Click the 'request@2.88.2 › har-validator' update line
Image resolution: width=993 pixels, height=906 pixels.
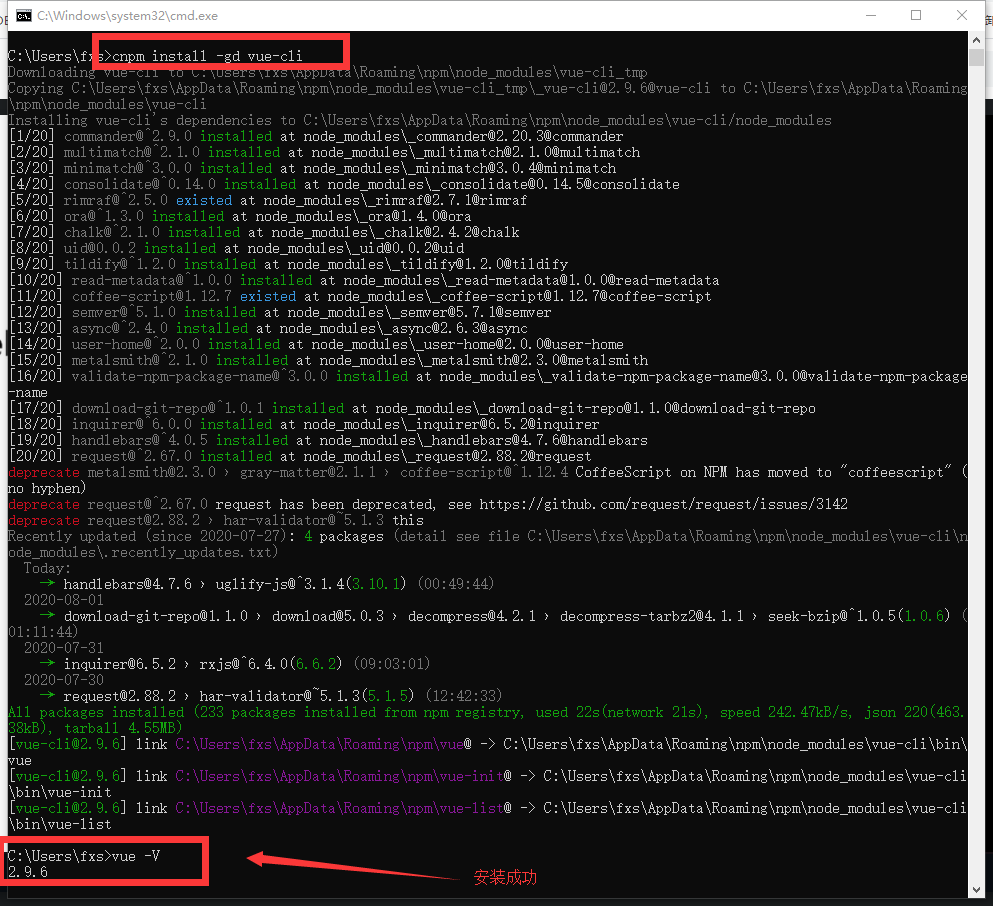[x=271, y=696]
